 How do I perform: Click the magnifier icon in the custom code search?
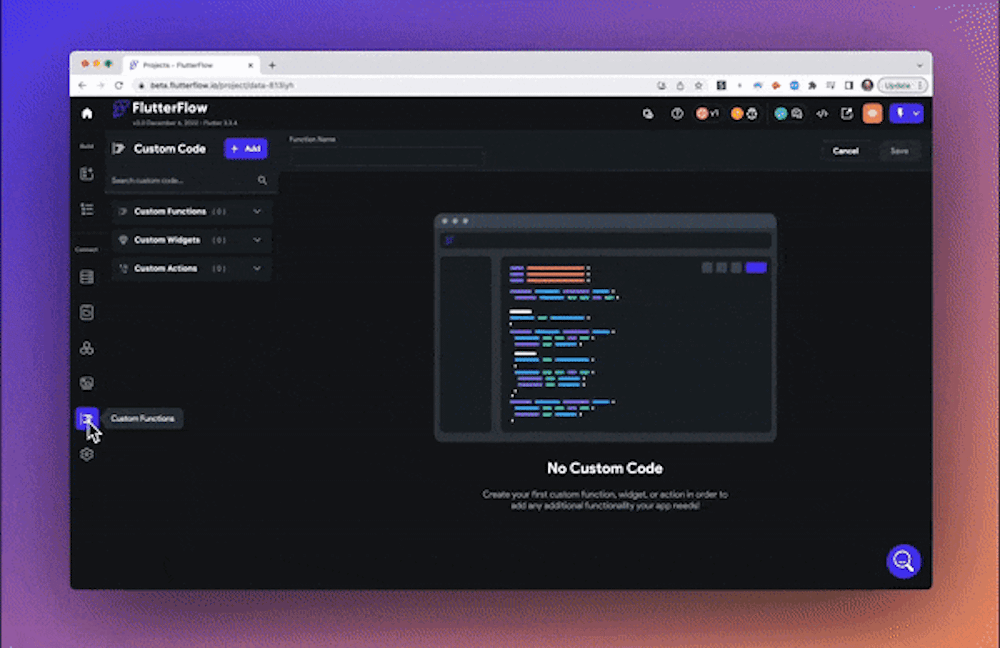[262, 180]
